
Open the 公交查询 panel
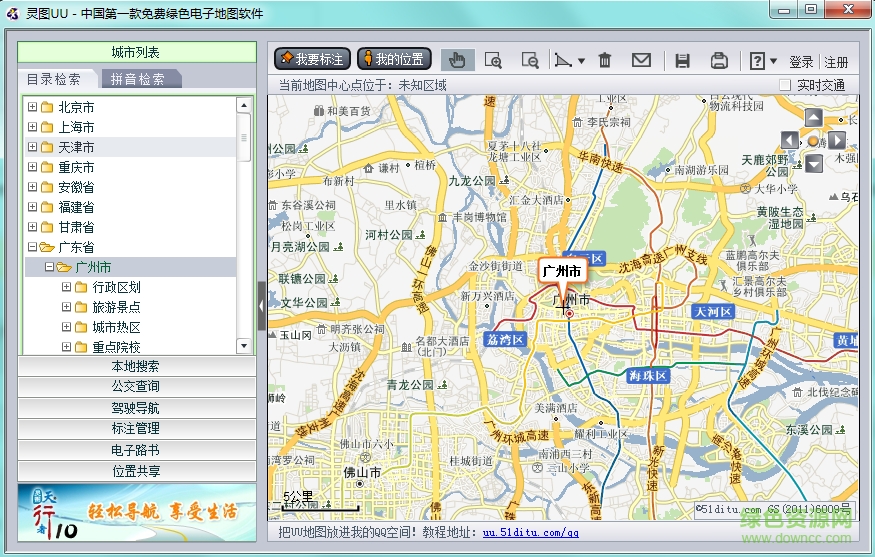coord(136,387)
